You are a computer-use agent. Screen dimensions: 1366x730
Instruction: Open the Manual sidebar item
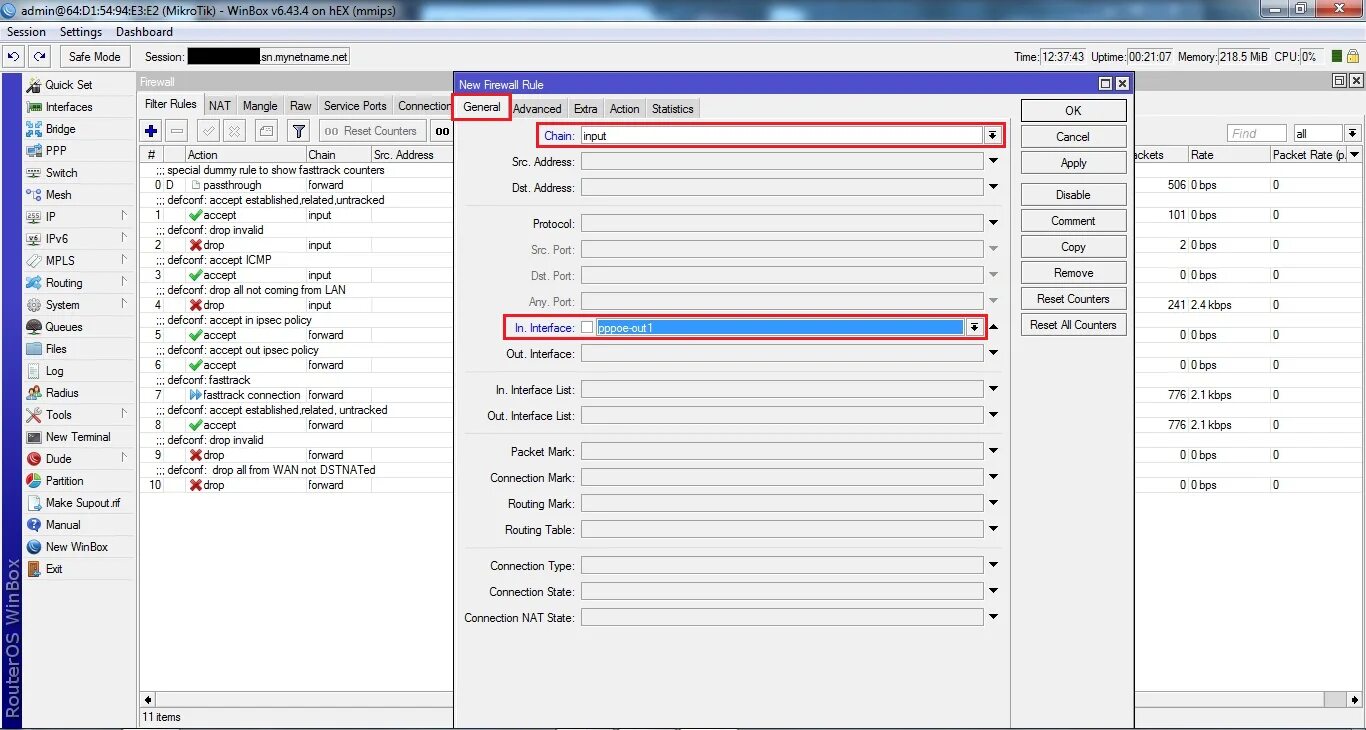coord(62,525)
